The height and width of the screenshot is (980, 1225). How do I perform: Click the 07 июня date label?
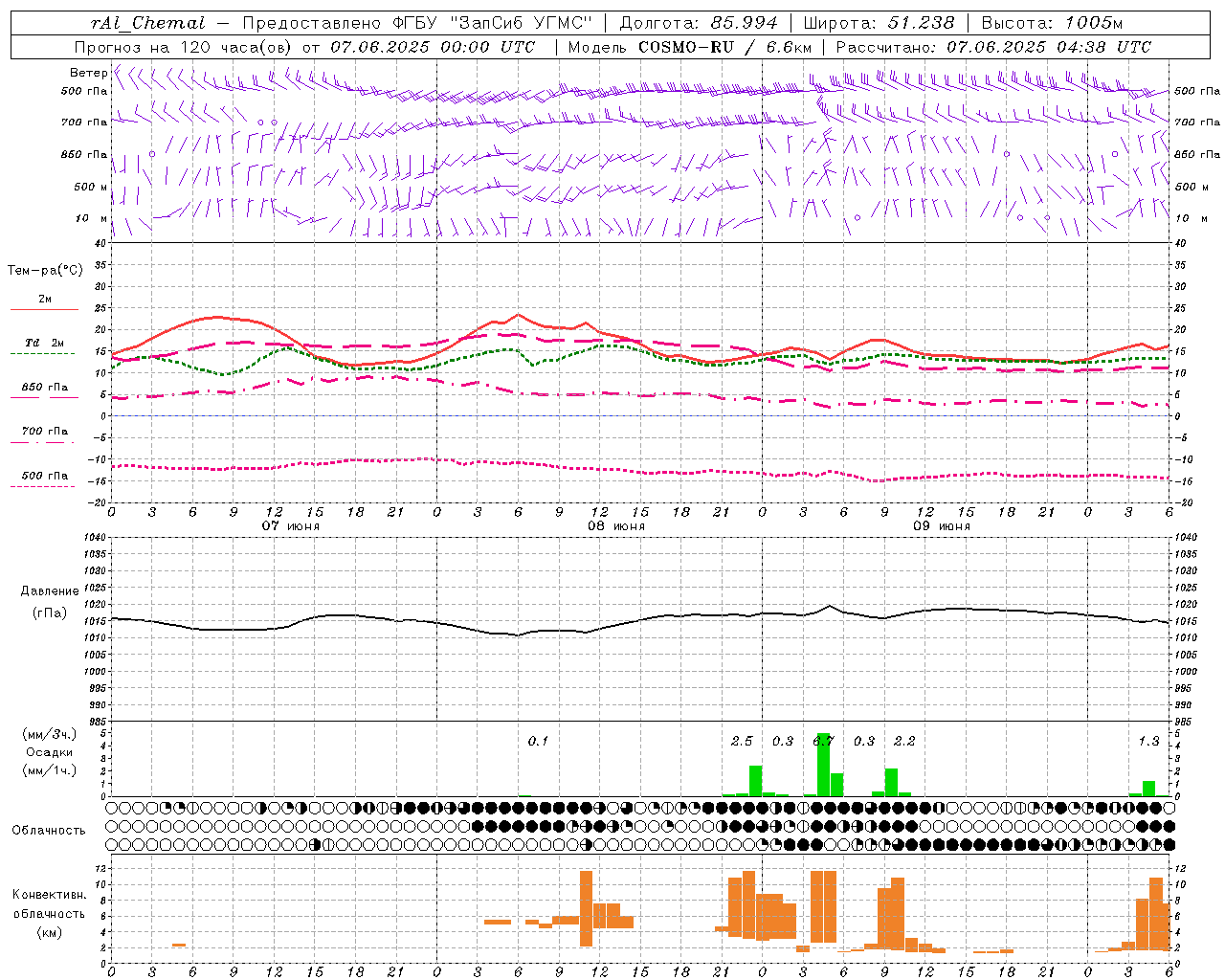[x=291, y=526]
